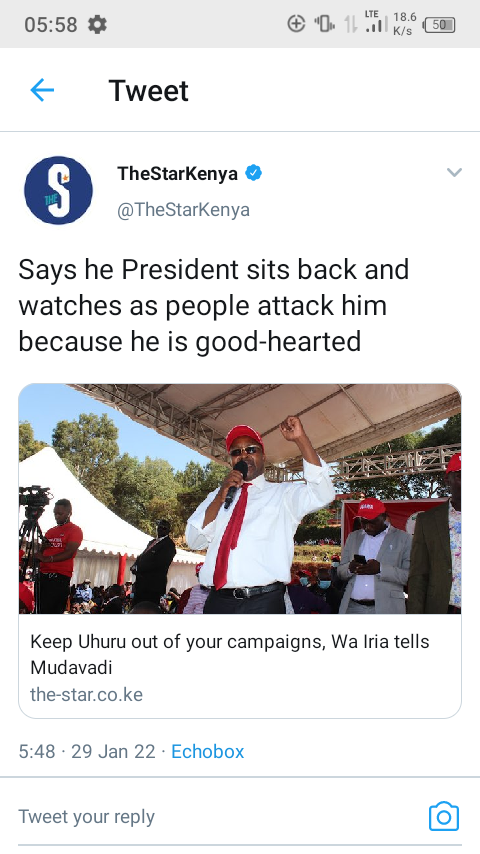Tap the settings gear in status bar

tap(98, 25)
